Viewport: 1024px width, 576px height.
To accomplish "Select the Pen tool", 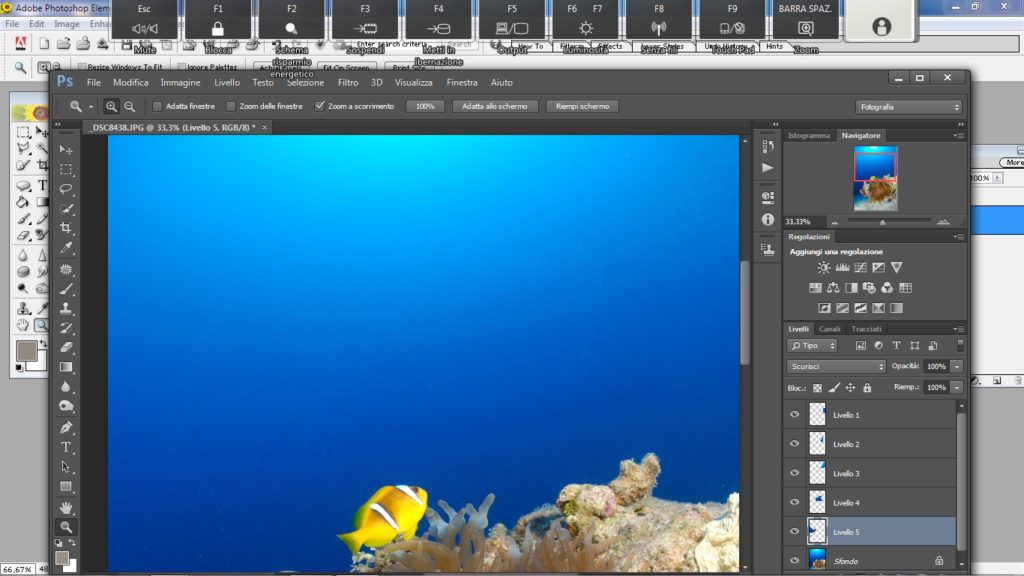I will click(66, 427).
